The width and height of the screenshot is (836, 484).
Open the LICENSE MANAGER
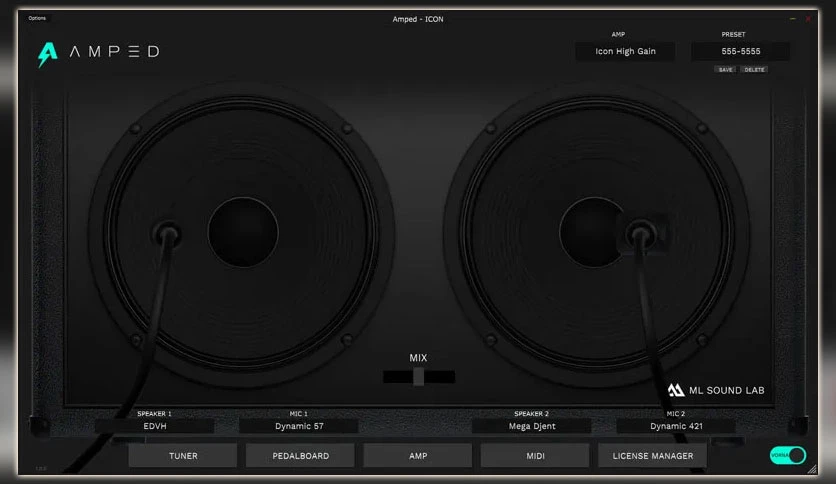tap(653, 456)
